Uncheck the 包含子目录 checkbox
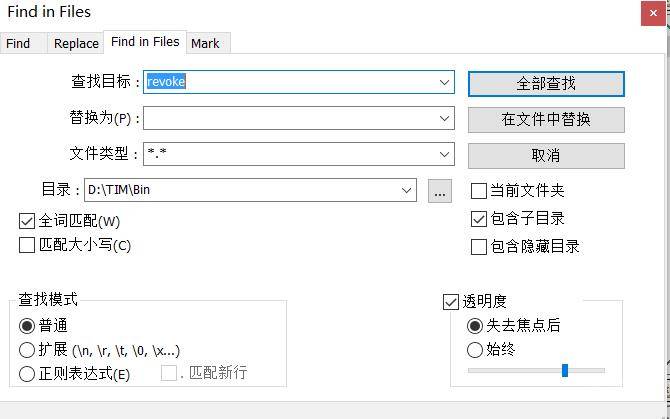This screenshot has height=419, width=670. tap(479, 219)
